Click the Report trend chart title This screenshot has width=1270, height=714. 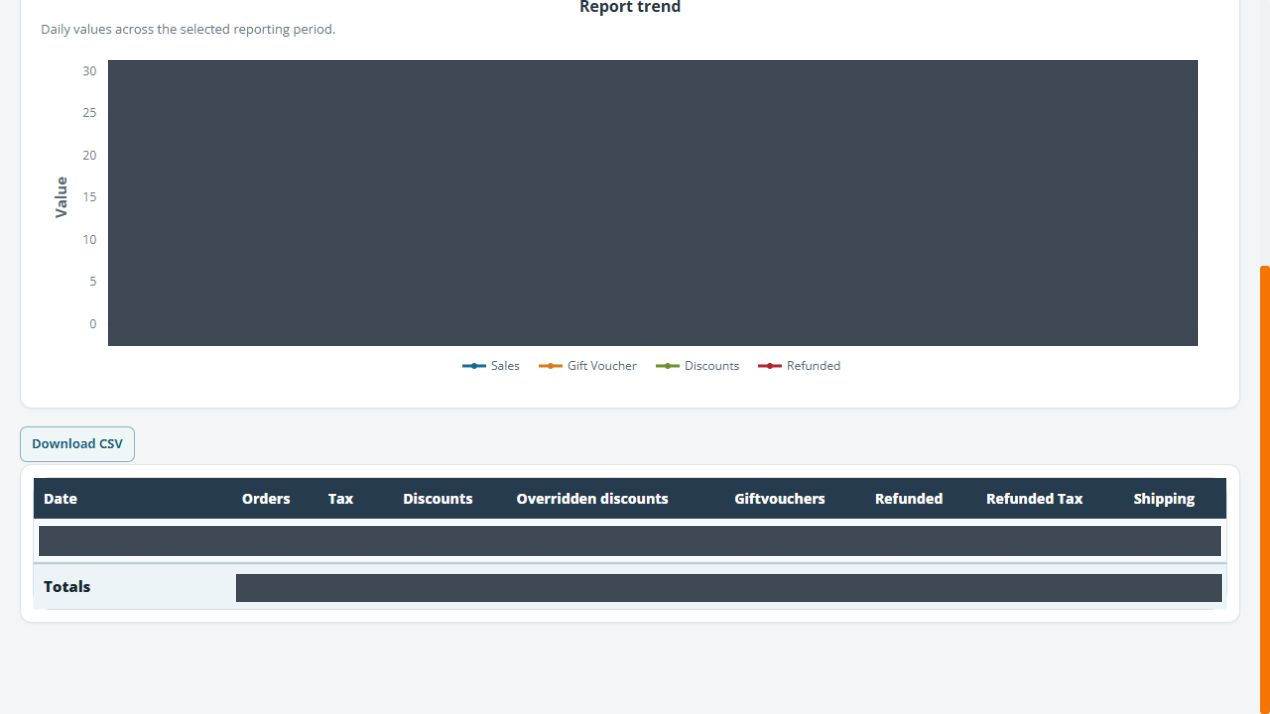630,8
